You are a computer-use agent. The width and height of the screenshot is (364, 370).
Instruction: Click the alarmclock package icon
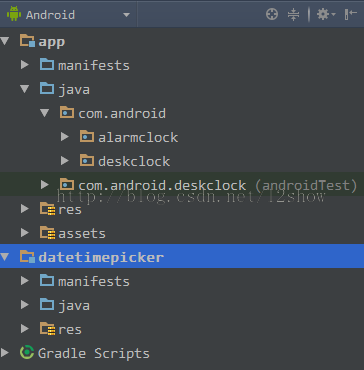tap(87, 136)
